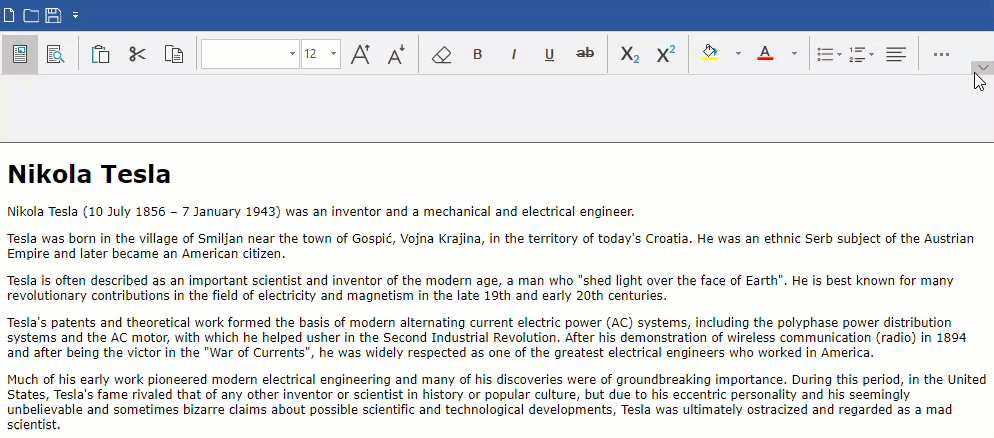Screen dimensions: 994x438
Task: Show more toolbar options with ellipsis
Action: point(941,54)
